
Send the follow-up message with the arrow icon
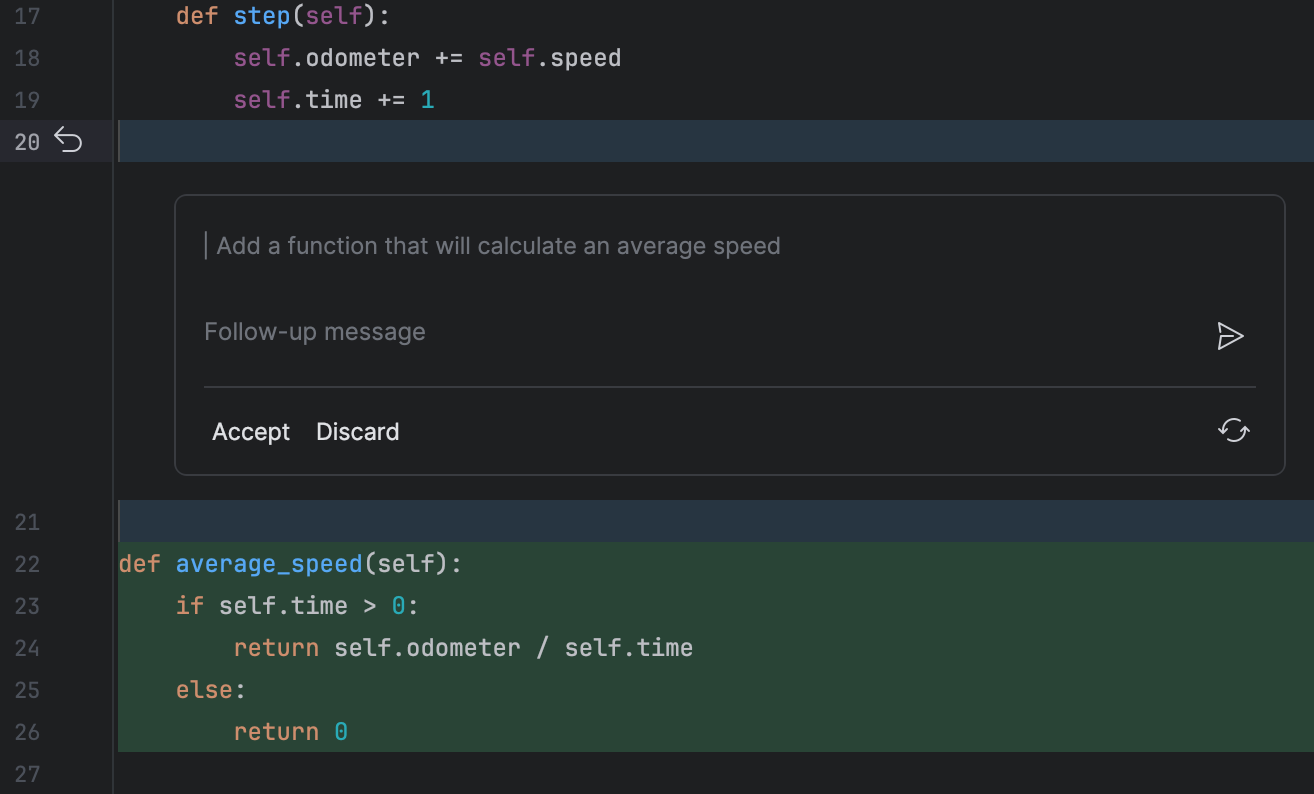click(1230, 336)
